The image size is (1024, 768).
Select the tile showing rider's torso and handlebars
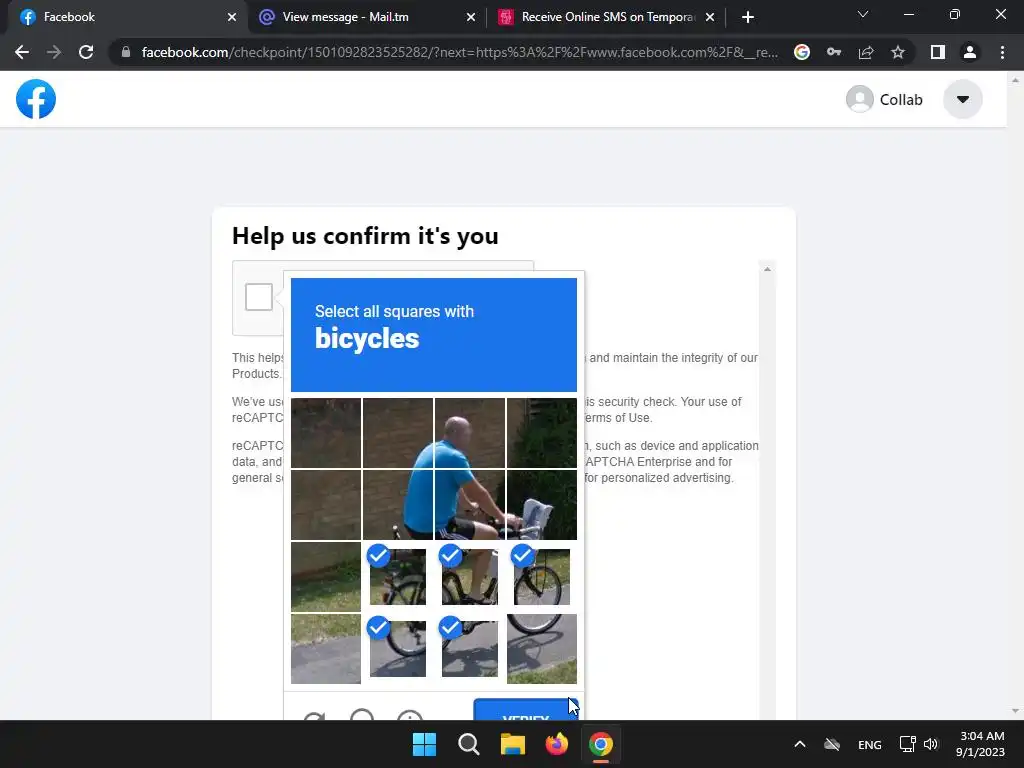pos(470,505)
